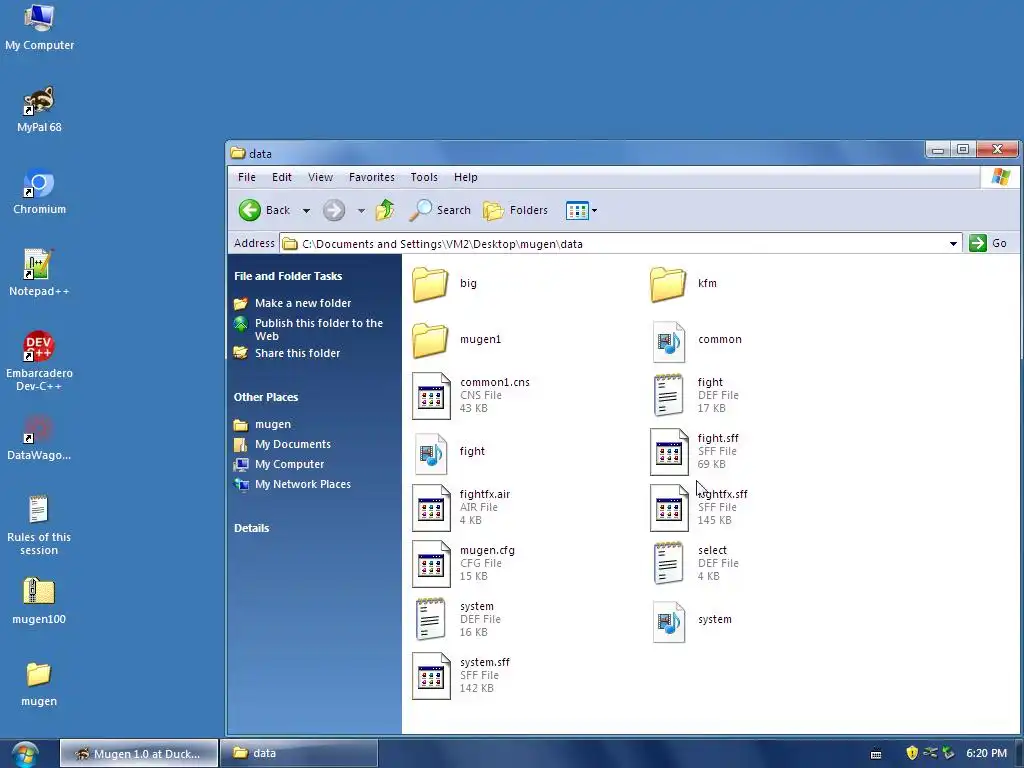Screen dimensions: 1024x768
Task: Click the 6:20 PM clock
Action: pyautogui.click(x=986, y=753)
